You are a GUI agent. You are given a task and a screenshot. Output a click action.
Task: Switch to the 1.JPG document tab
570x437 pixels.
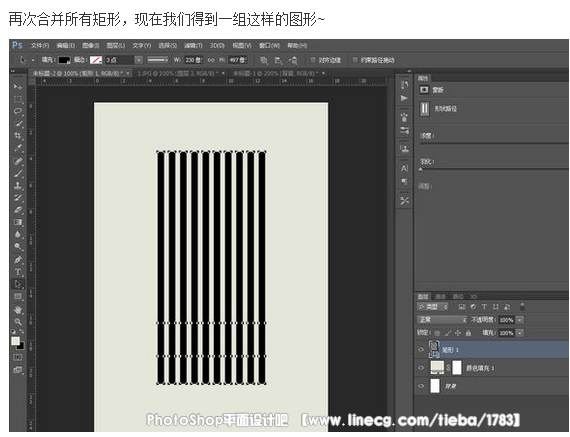click(177, 73)
